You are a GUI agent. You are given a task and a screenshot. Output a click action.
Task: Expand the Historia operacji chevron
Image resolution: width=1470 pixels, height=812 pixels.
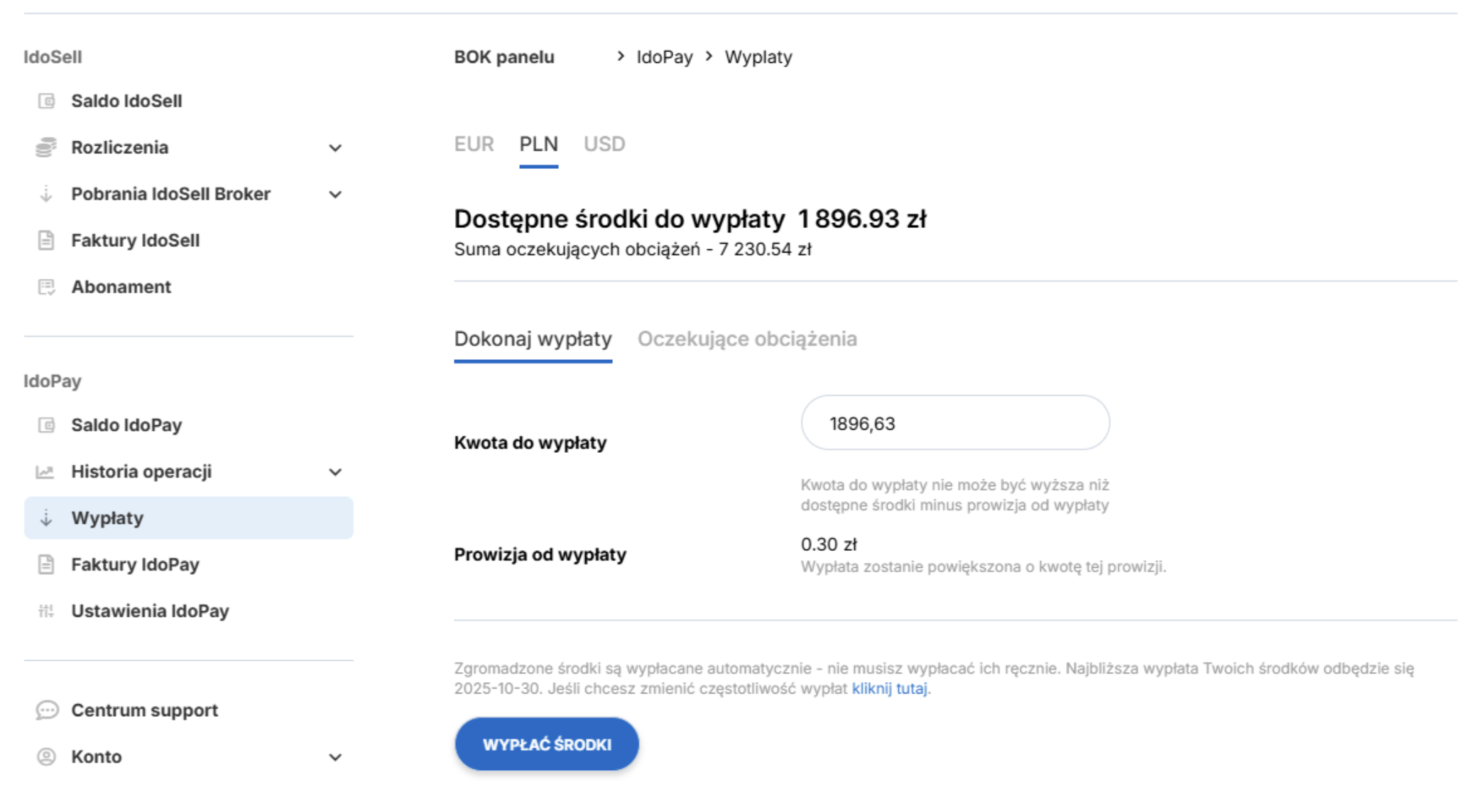335,472
